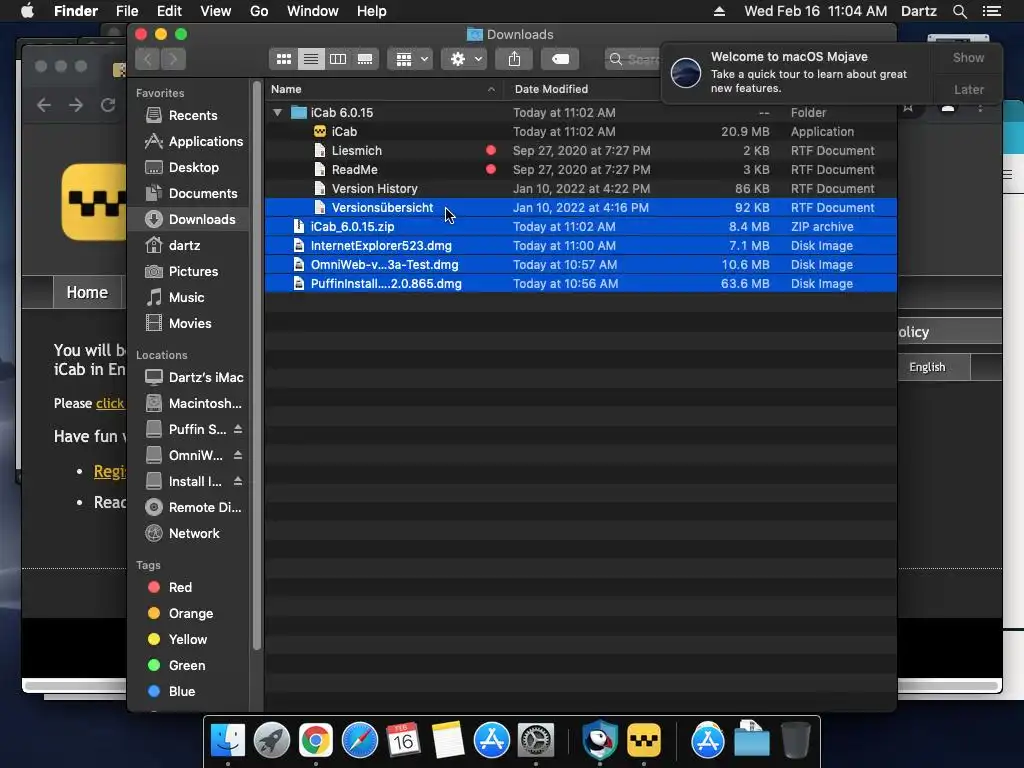Open the group-by arrangement dropdown

(410, 59)
